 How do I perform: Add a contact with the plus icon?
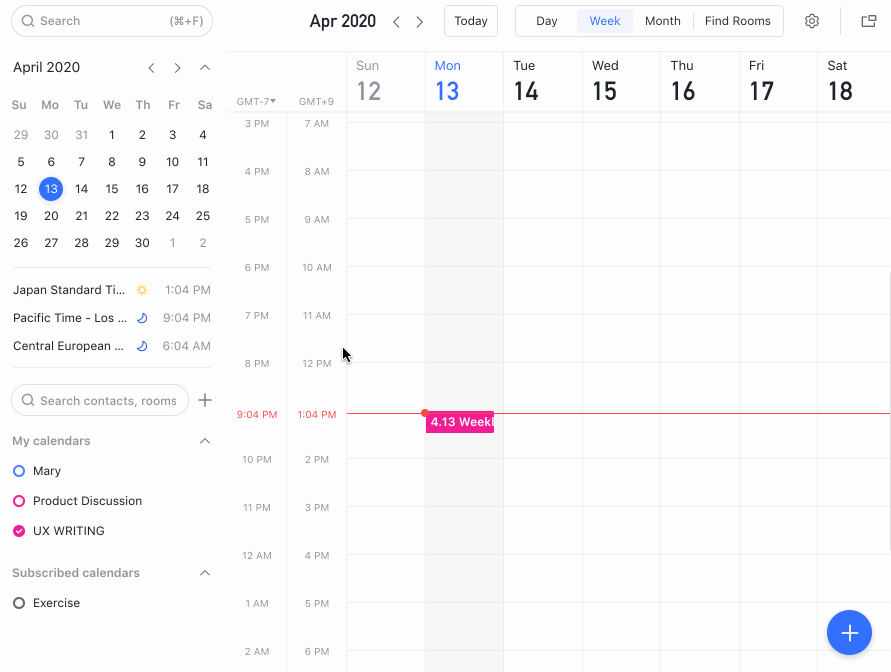pyautogui.click(x=205, y=400)
